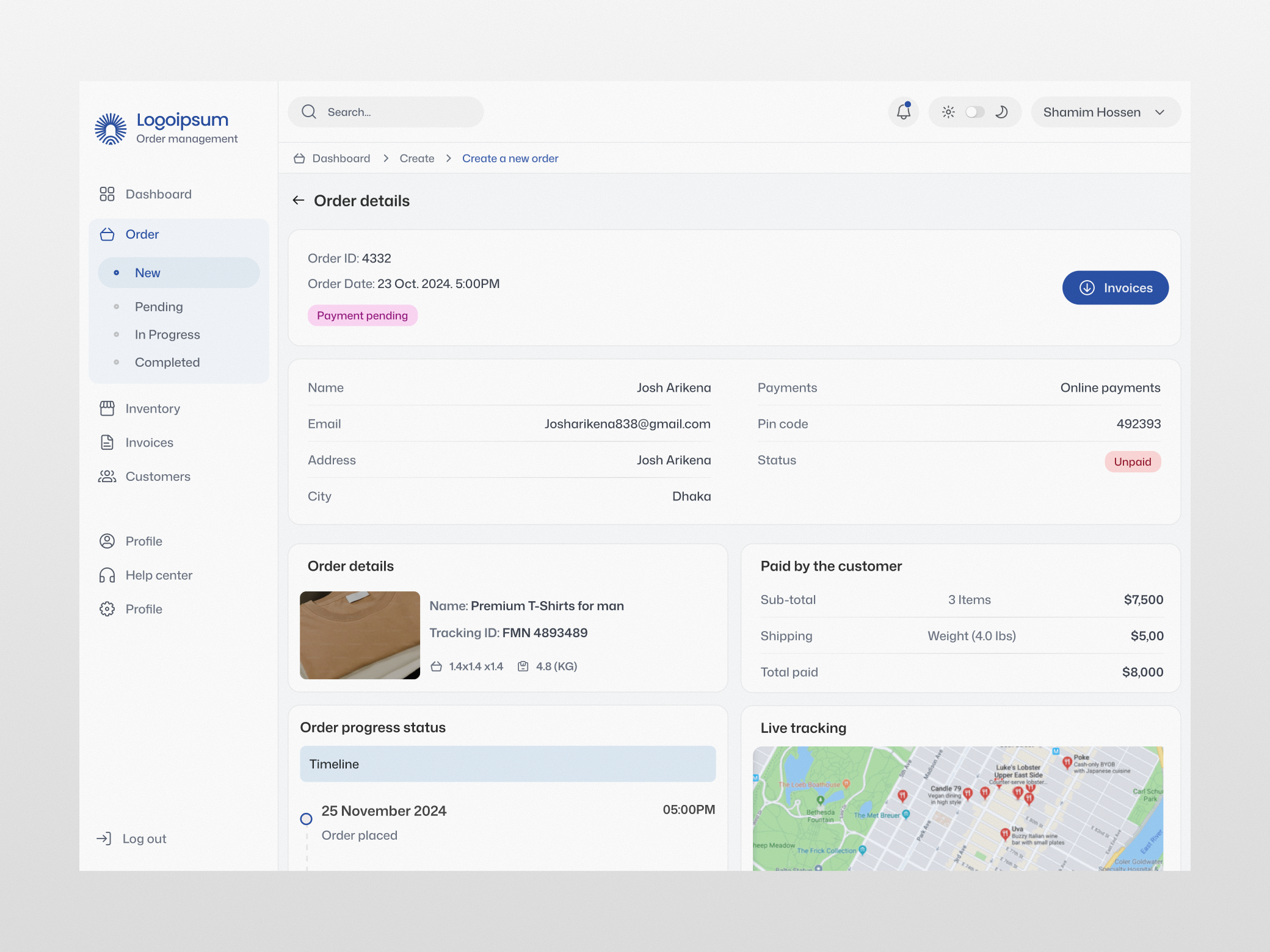Click the notification bell icon
This screenshot has height=952, width=1270.
pyautogui.click(x=903, y=112)
